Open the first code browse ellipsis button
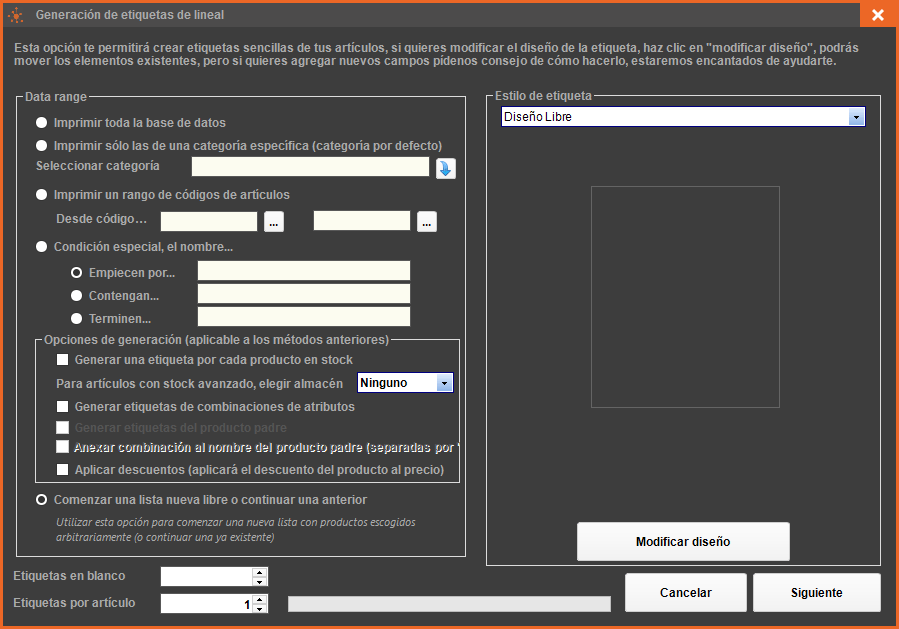 point(274,222)
